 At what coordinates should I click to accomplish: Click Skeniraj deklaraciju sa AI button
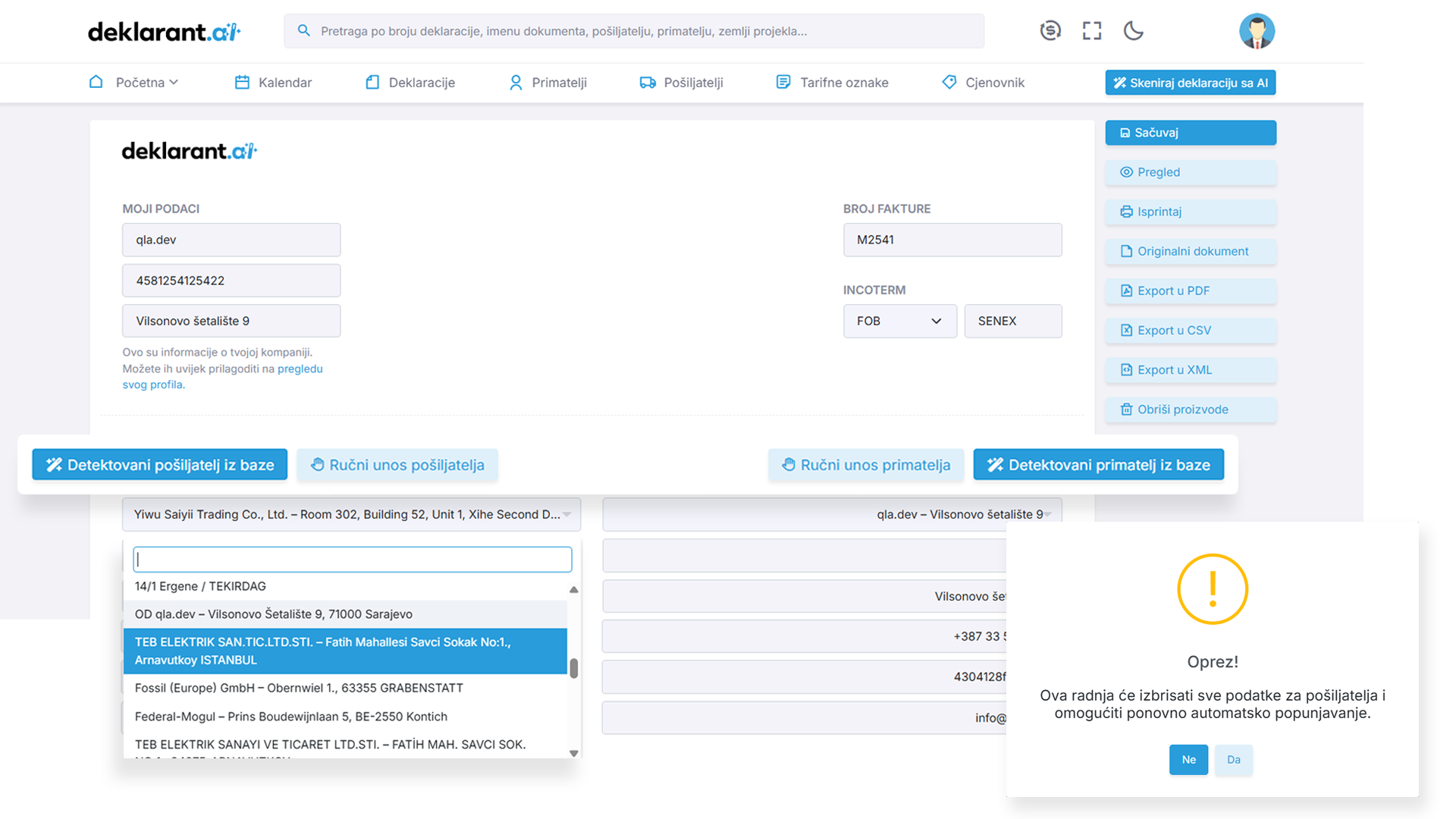pyautogui.click(x=1190, y=83)
